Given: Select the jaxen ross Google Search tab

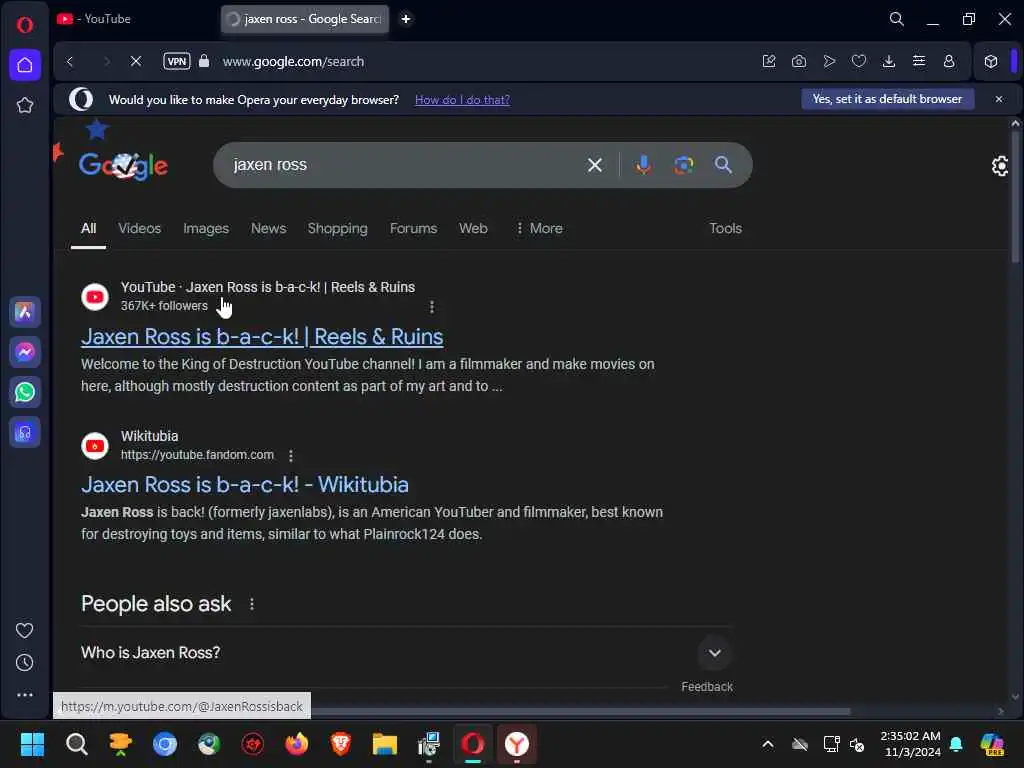Looking at the screenshot, I should [304, 19].
